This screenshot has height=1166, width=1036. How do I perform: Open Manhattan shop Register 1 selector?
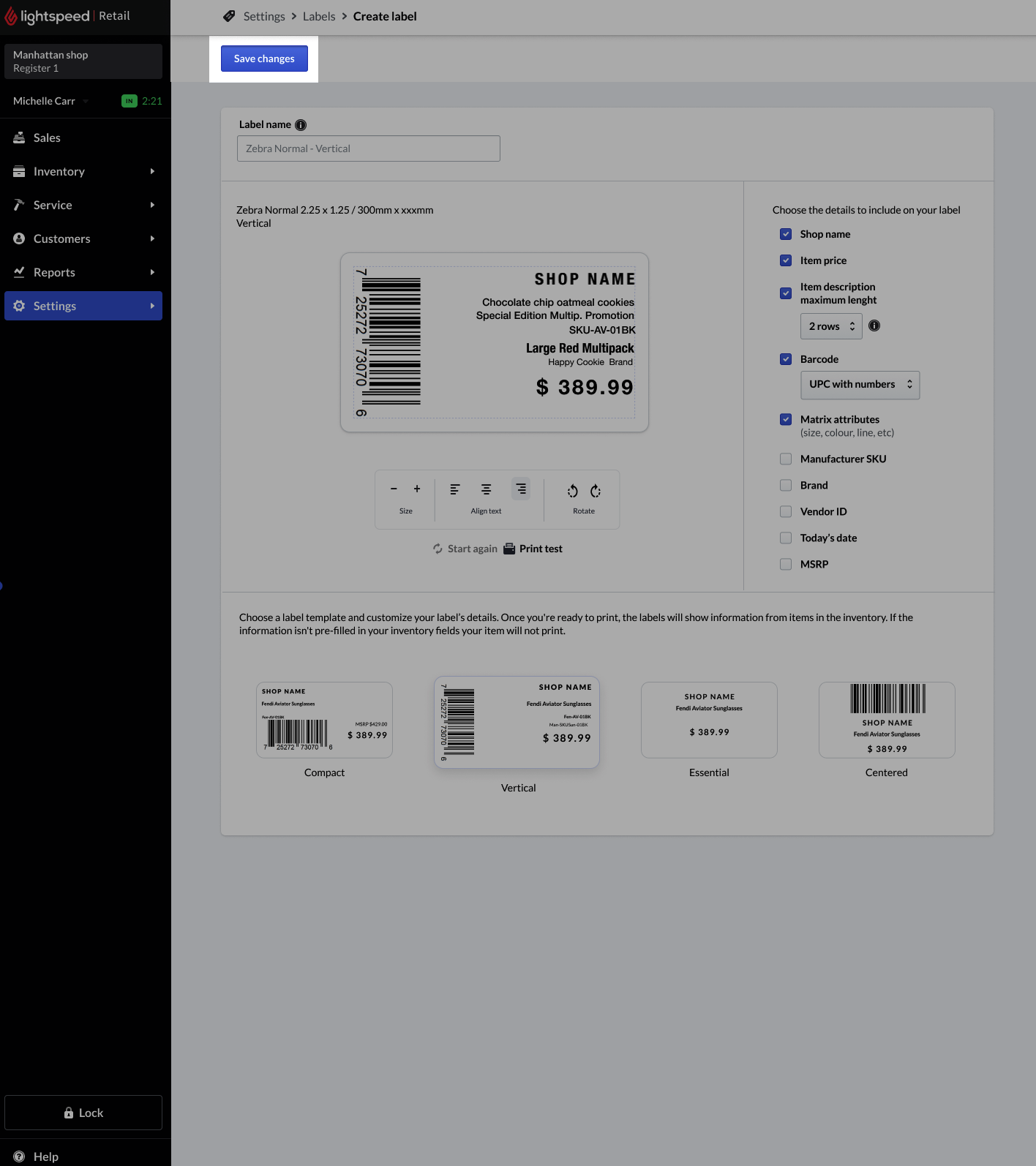[x=83, y=61]
